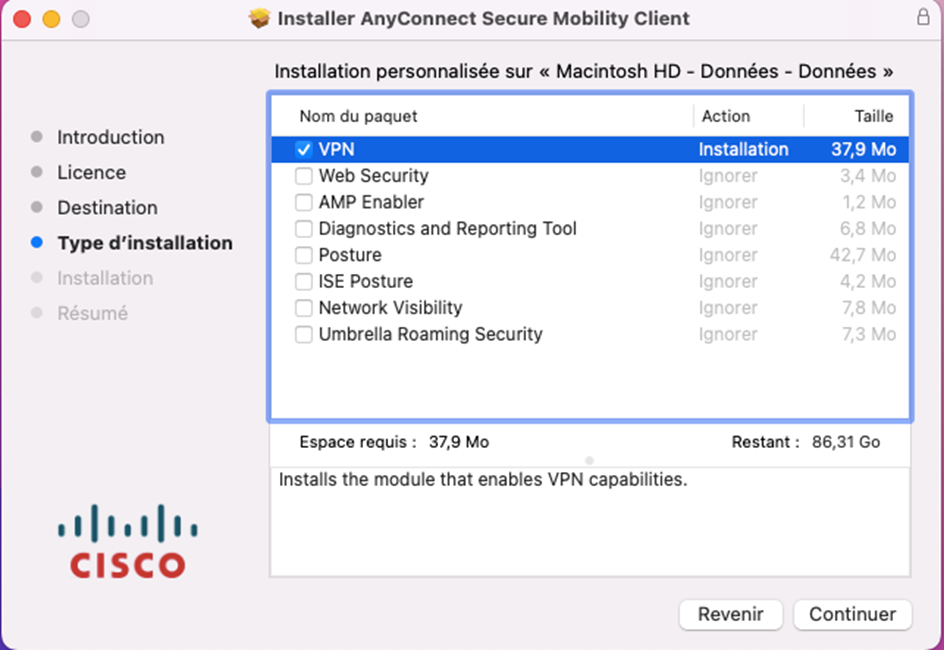Screen dimensions: 944x650
Task: Tick the AMP Enabler checkbox
Action: tap(303, 202)
